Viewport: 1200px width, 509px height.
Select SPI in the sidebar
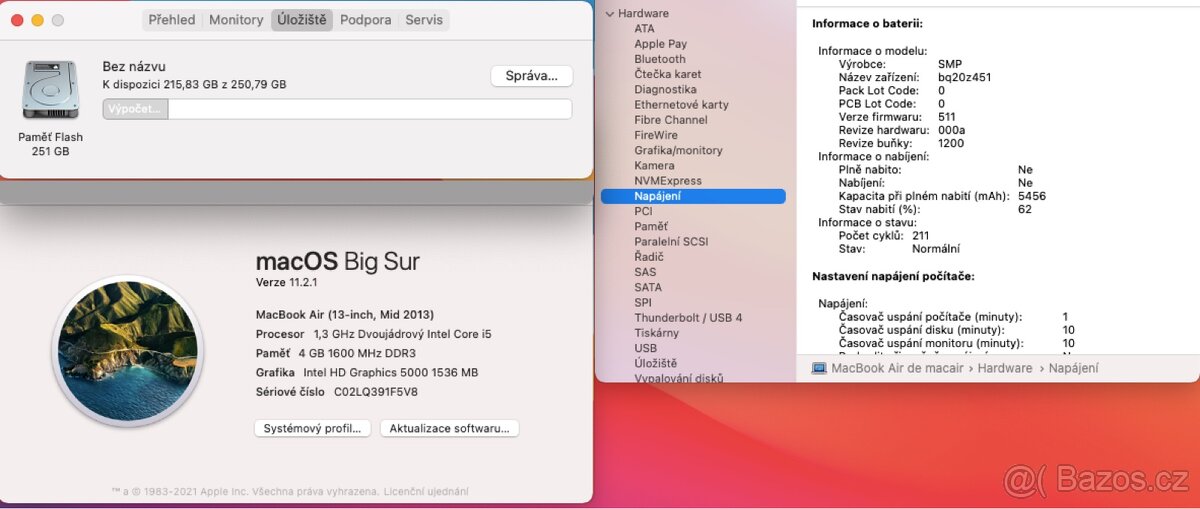[643, 302]
